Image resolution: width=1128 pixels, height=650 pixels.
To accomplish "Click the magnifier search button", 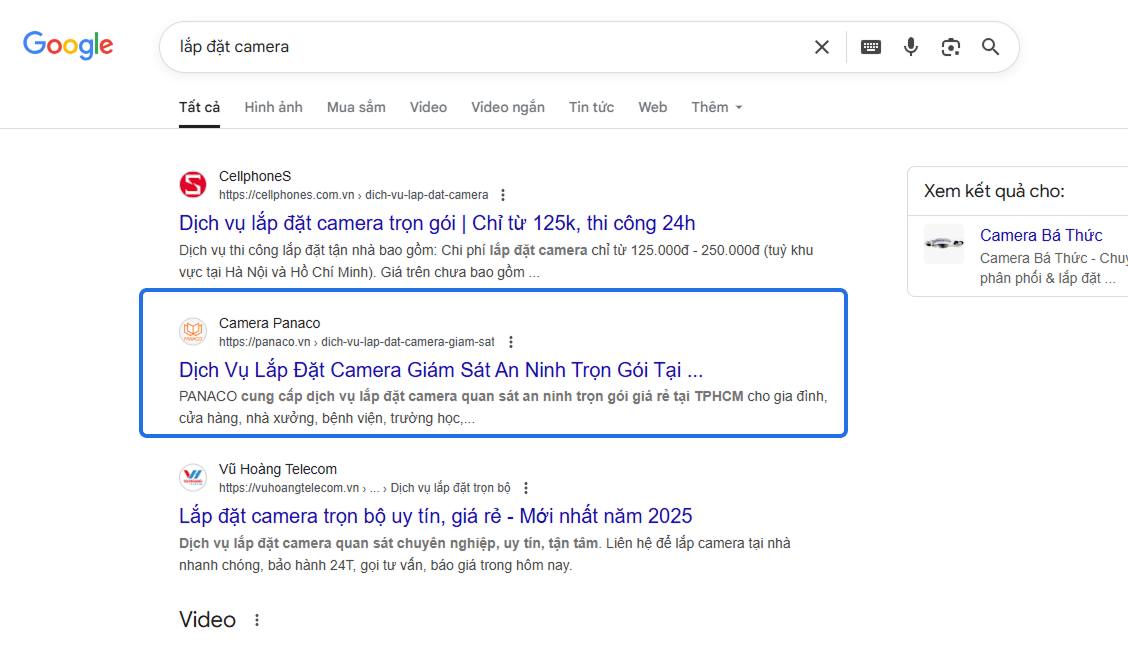I will (991, 47).
